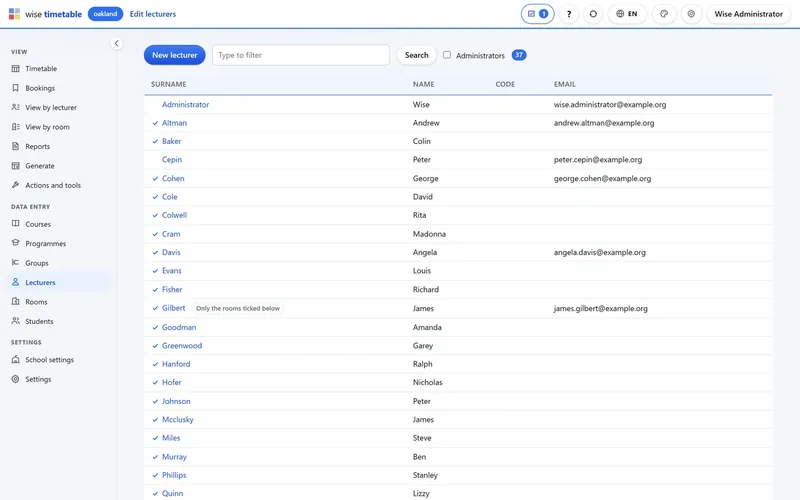Open lecturer Greenwood
The height and width of the screenshot is (500, 800).
tap(182, 346)
